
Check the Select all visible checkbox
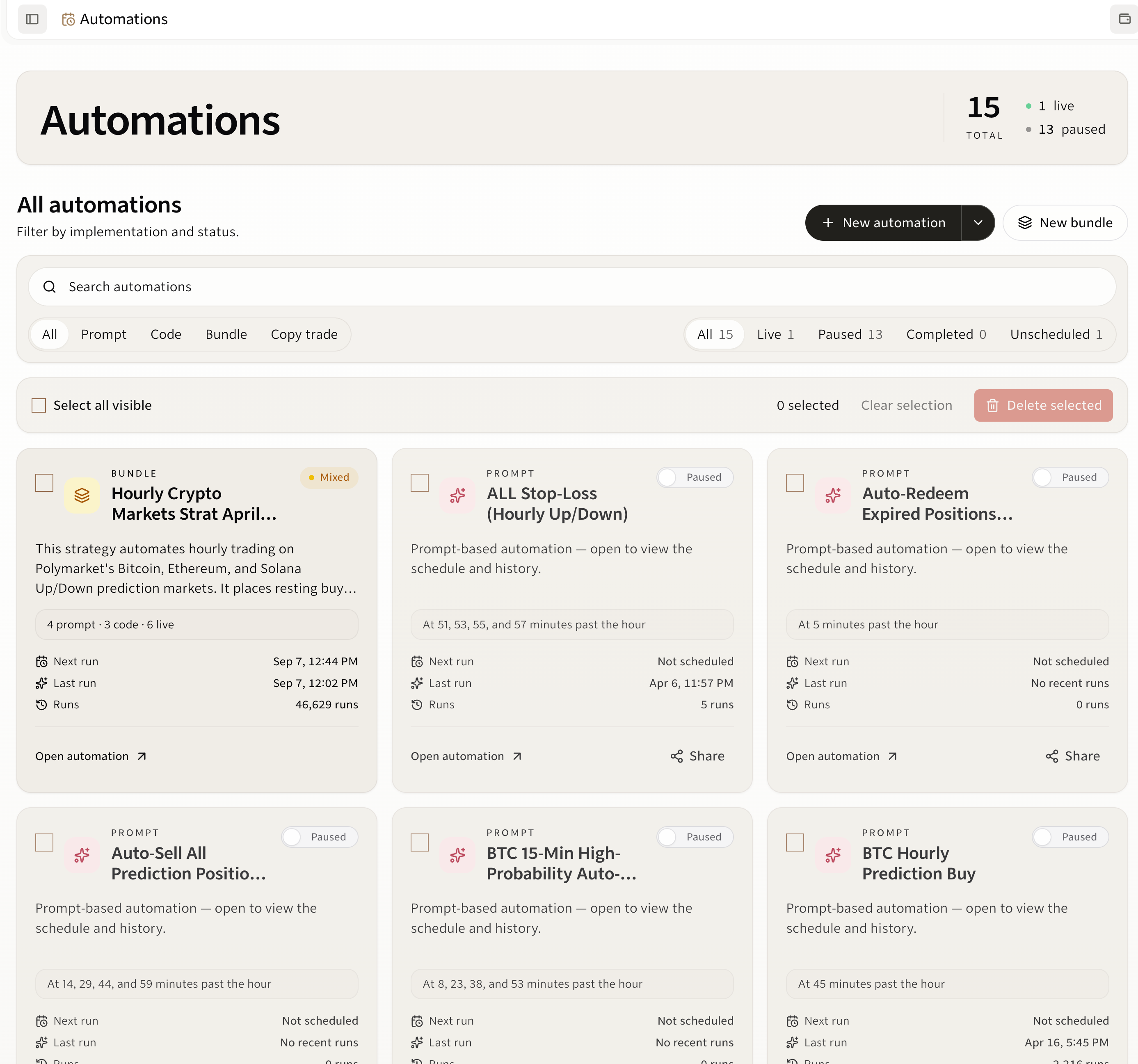coord(38,405)
